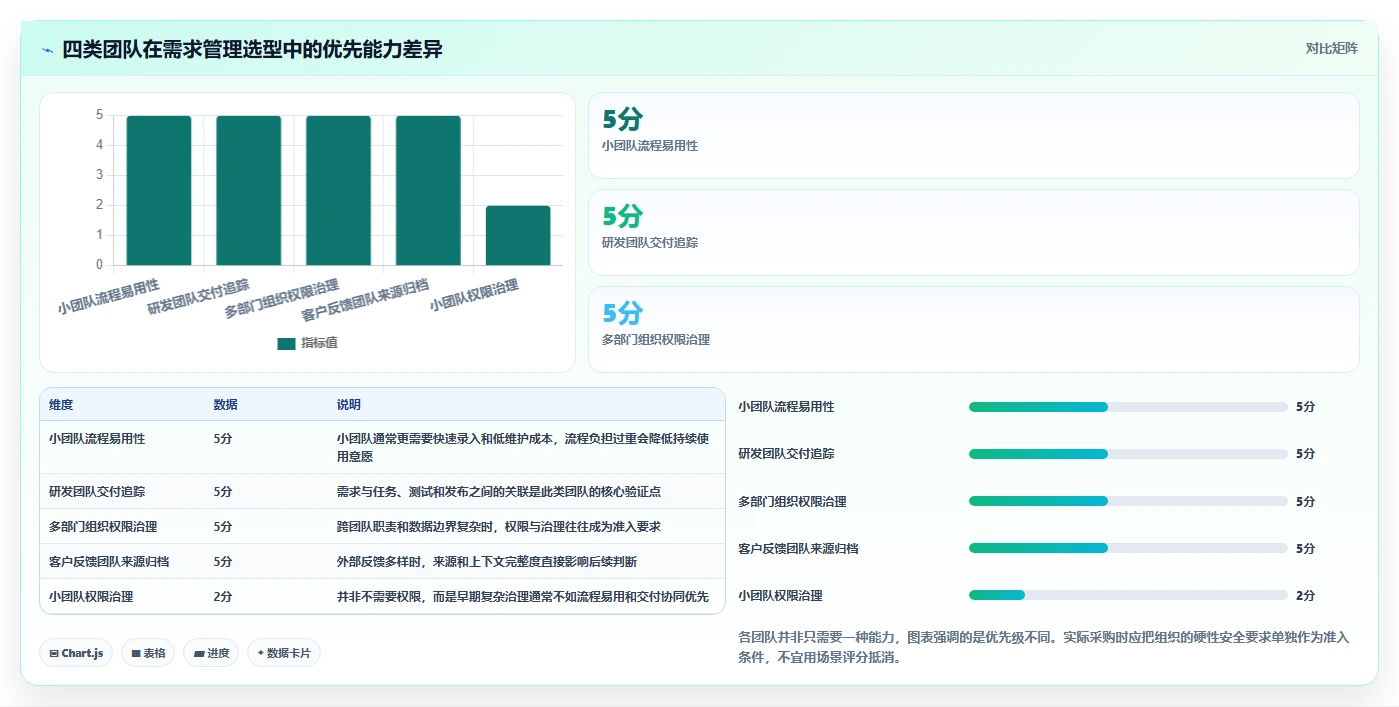Click the title 四类团队在需求管理选型中的优先能力差异

point(252,49)
